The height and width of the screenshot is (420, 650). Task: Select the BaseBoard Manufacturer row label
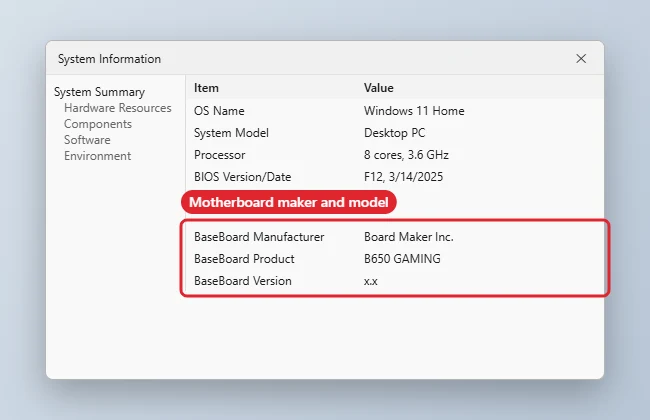pos(259,237)
